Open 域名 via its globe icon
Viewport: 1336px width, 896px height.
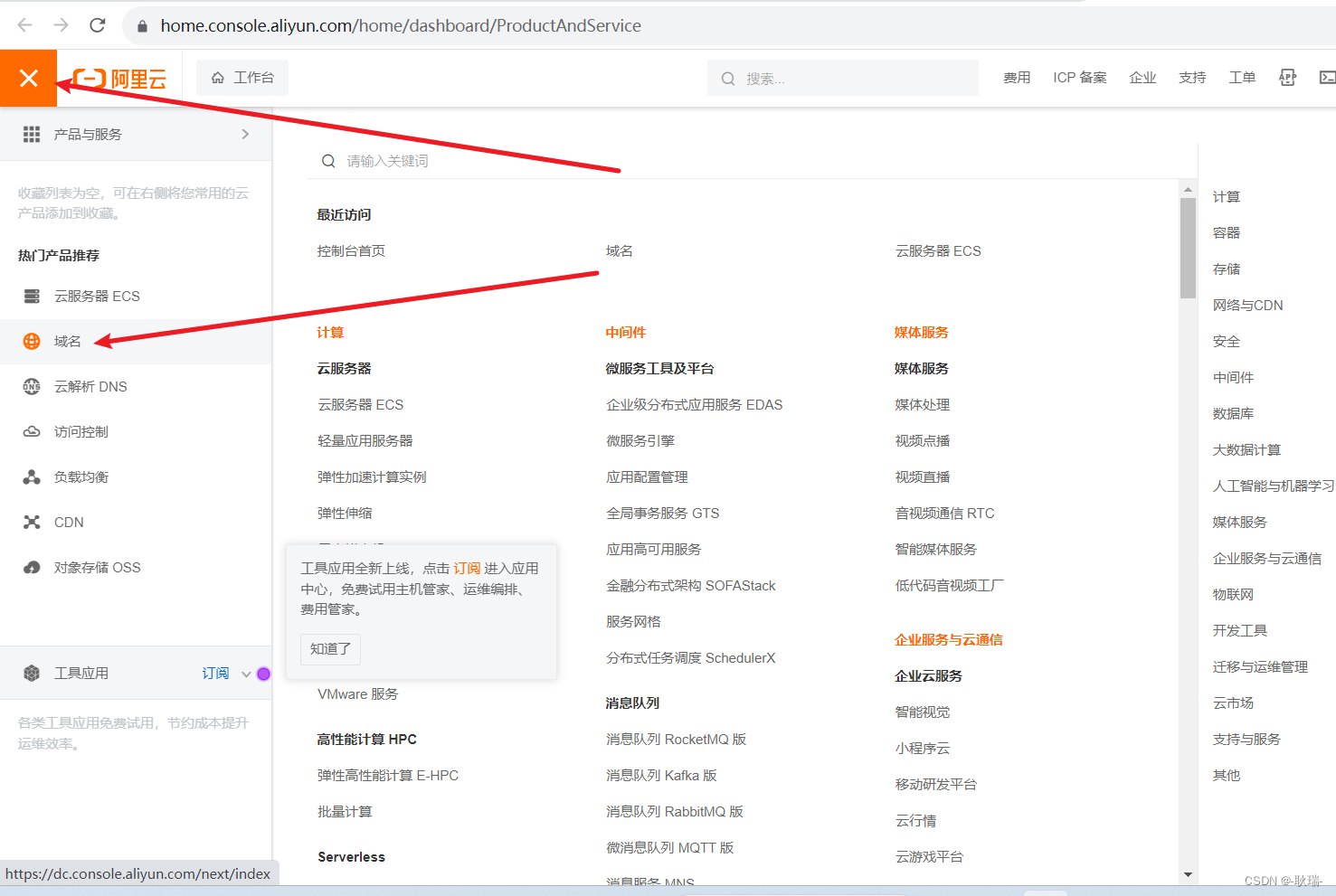click(x=32, y=341)
